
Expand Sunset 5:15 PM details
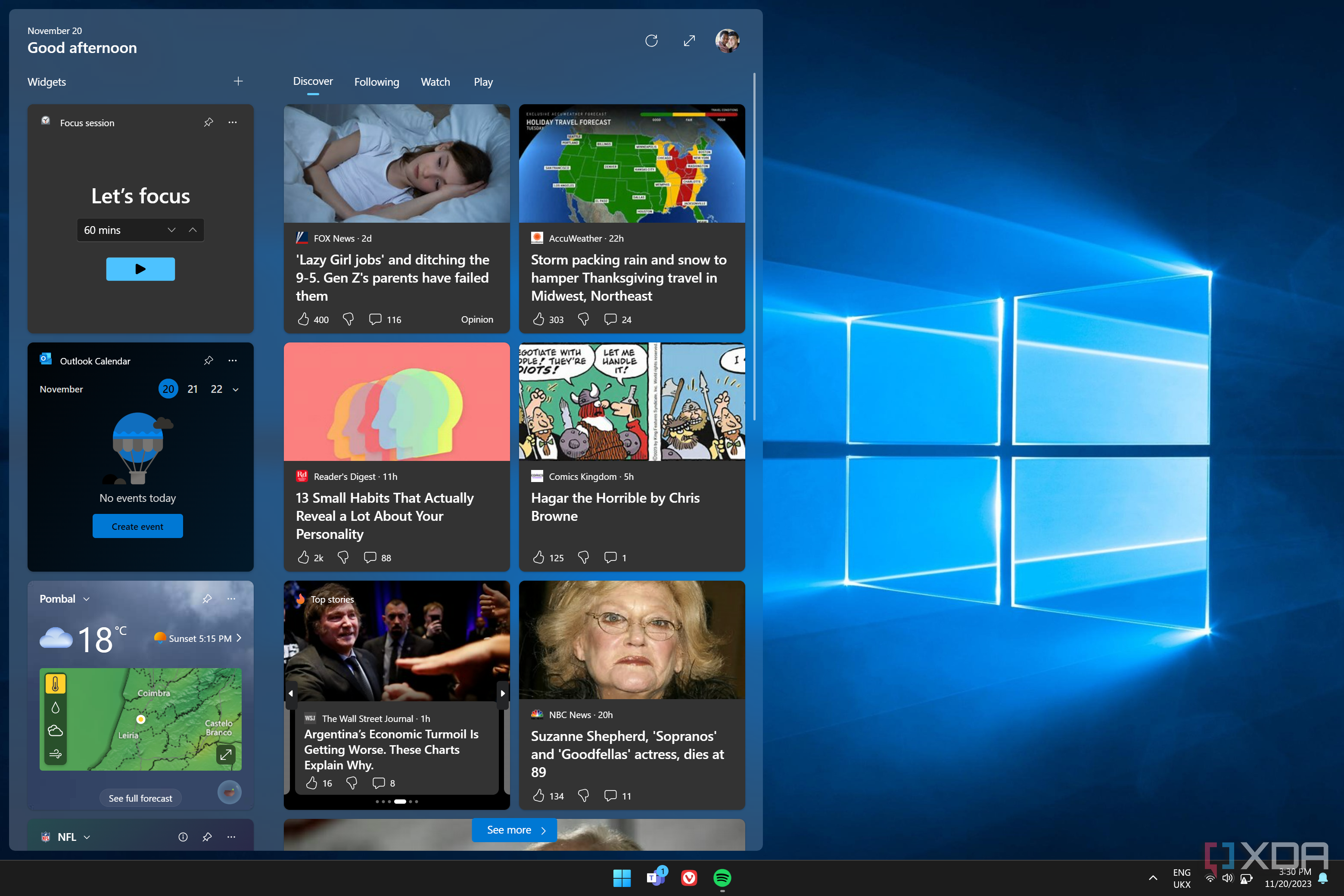tap(239, 638)
